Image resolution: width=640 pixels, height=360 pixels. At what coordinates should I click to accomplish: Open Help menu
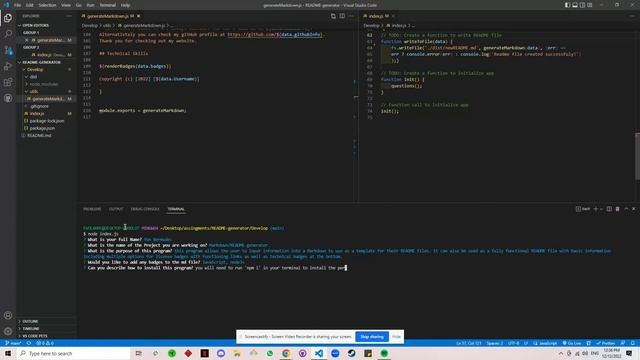[126, 5]
